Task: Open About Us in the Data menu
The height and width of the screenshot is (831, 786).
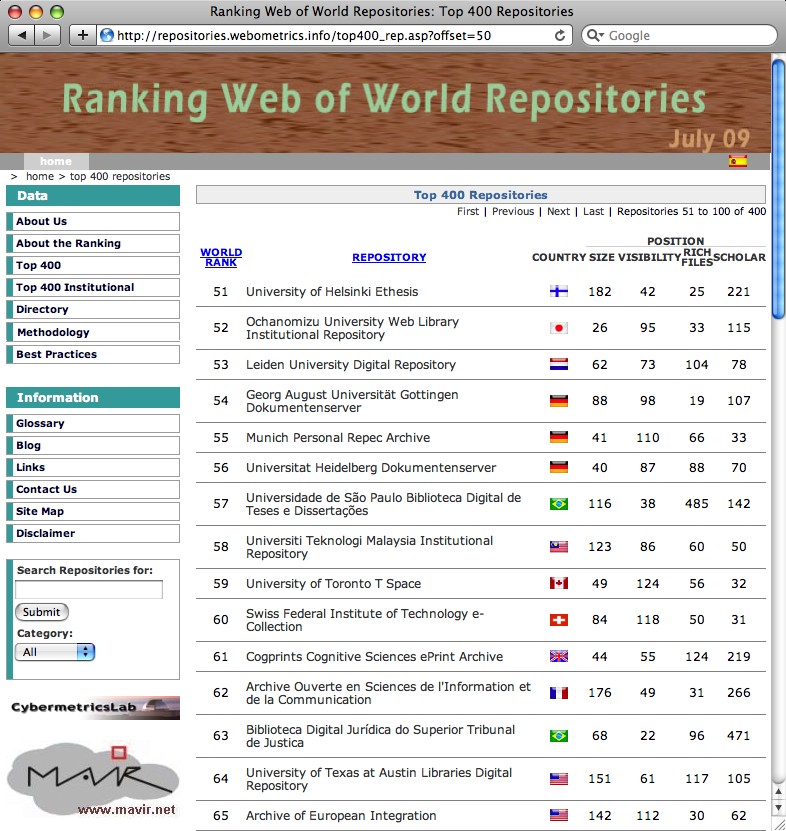Action: click(93, 222)
